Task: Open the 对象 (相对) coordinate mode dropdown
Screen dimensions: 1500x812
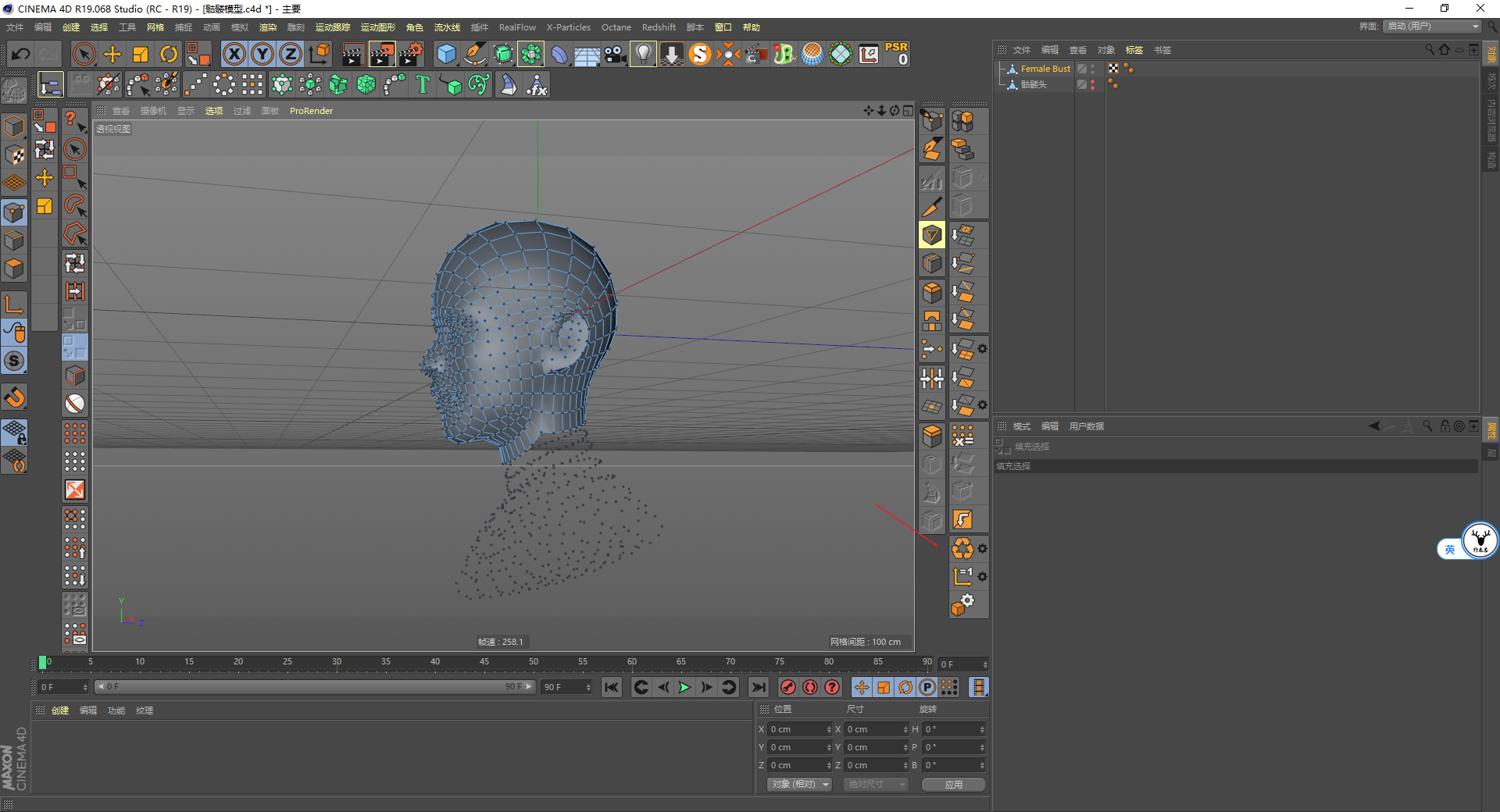Action: [799, 784]
